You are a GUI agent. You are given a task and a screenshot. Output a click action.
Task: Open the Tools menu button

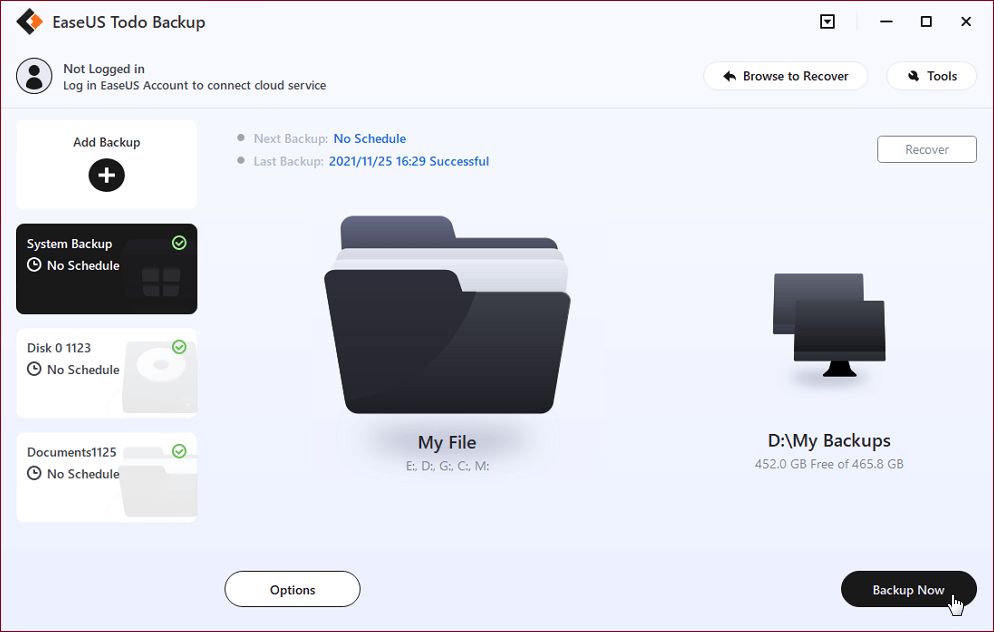932,76
